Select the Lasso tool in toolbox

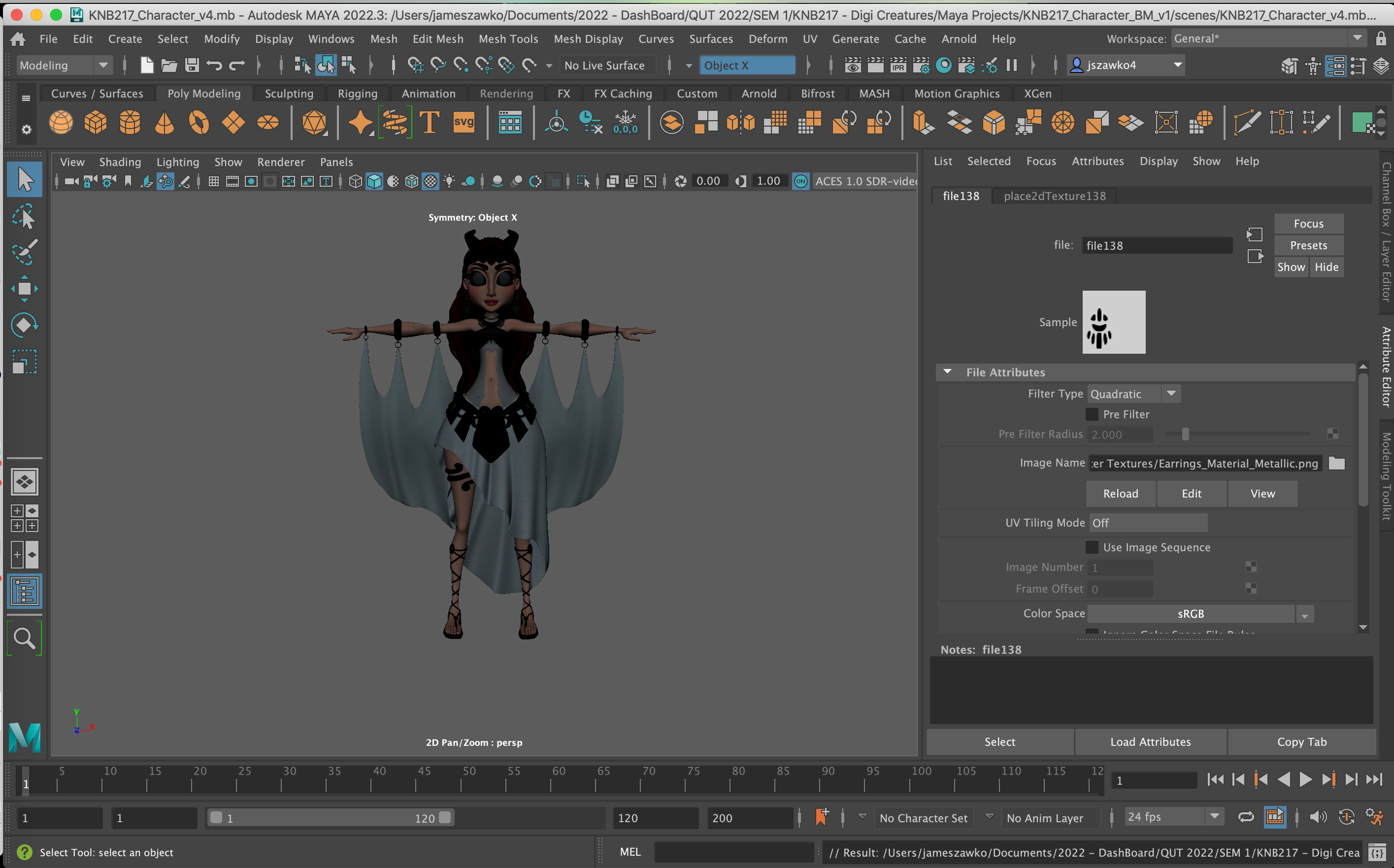pos(24,217)
